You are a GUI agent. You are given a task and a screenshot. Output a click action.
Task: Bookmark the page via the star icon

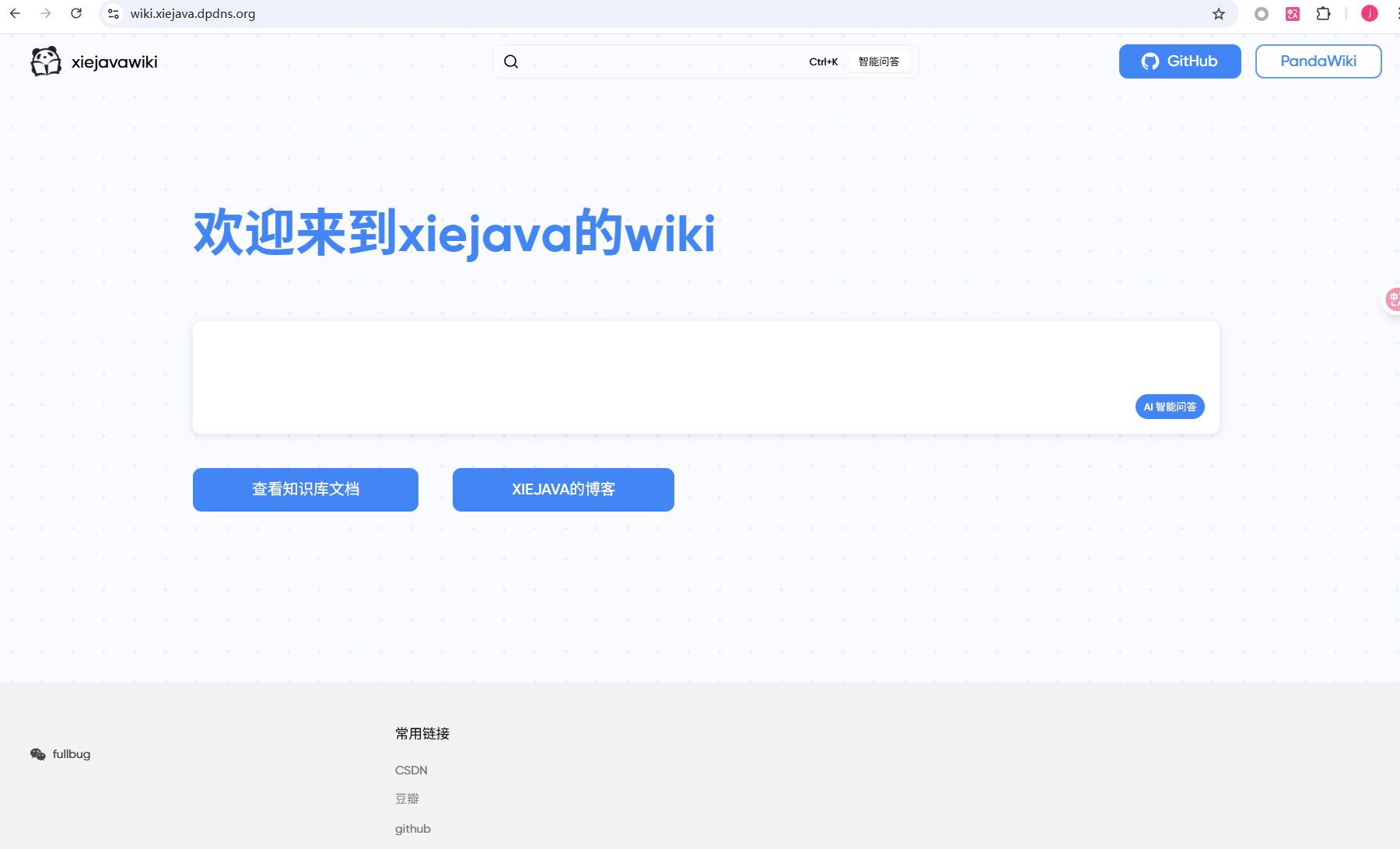(x=1218, y=13)
